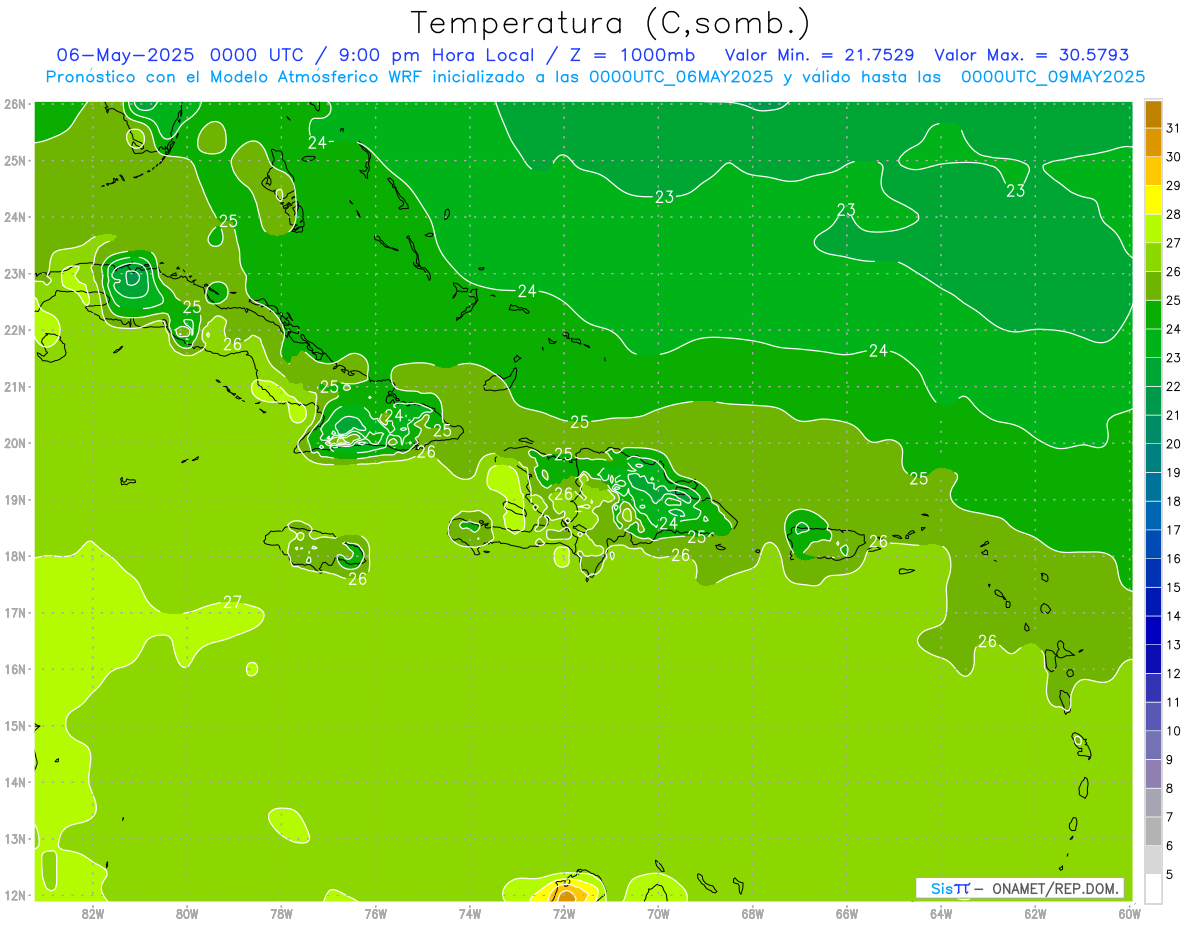Click the '12' color bar label
The height and width of the screenshot is (927, 1200).
point(1174,673)
